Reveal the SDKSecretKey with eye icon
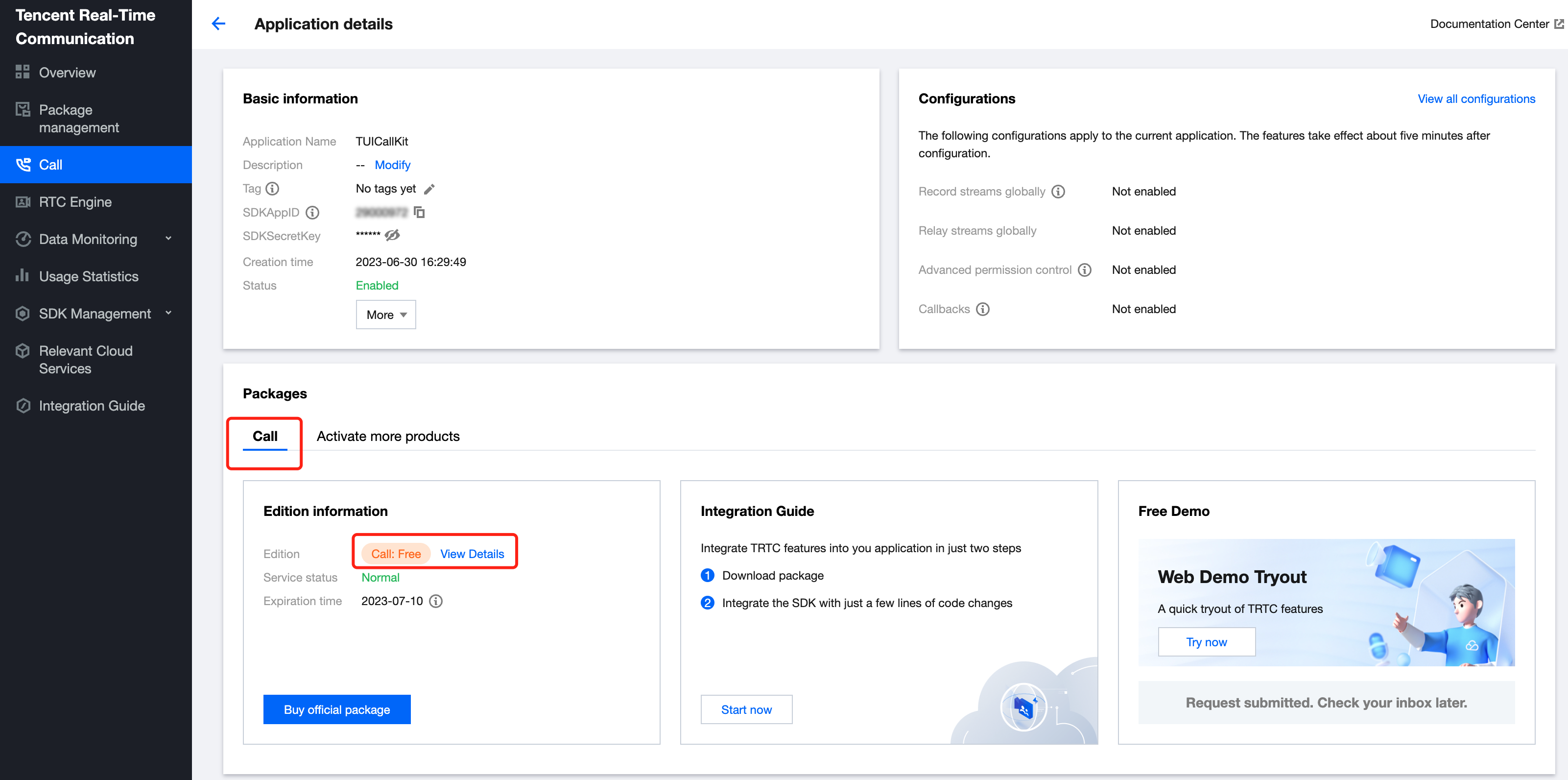The width and height of the screenshot is (1568, 780). [x=393, y=235]
